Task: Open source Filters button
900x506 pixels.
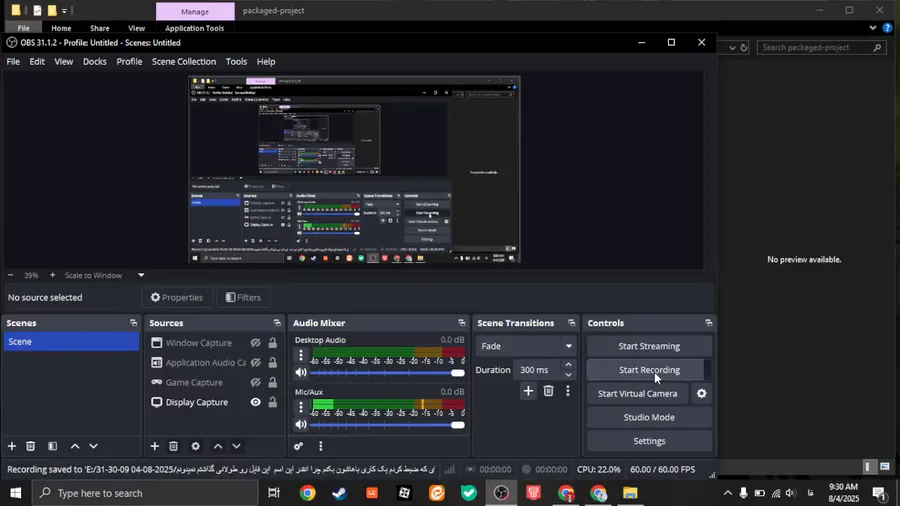Action: coord(243,297)
